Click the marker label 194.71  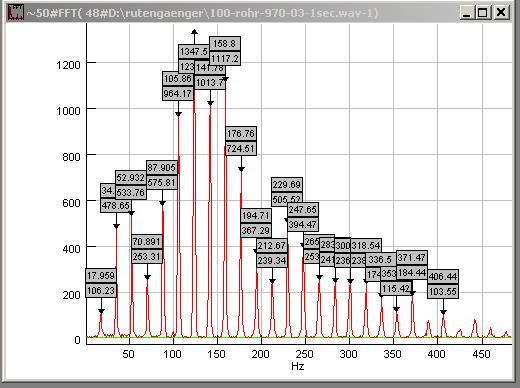(256, 216)
